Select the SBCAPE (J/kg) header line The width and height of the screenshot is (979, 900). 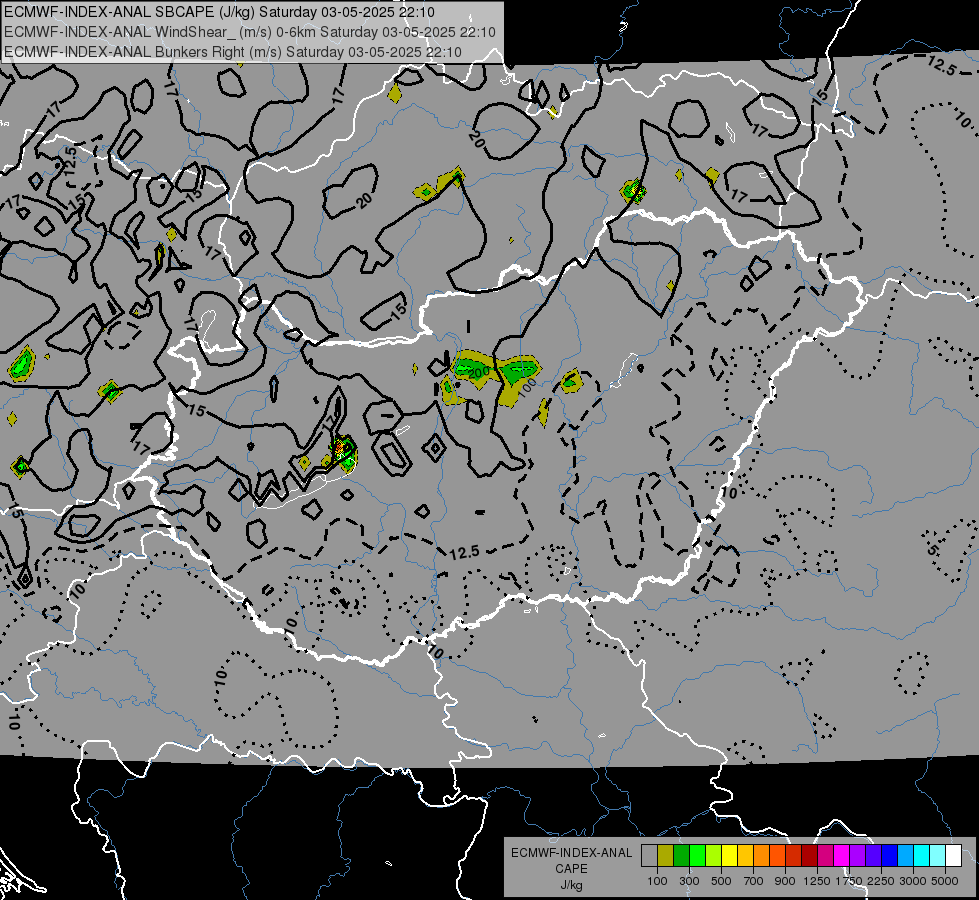point(220,12)
